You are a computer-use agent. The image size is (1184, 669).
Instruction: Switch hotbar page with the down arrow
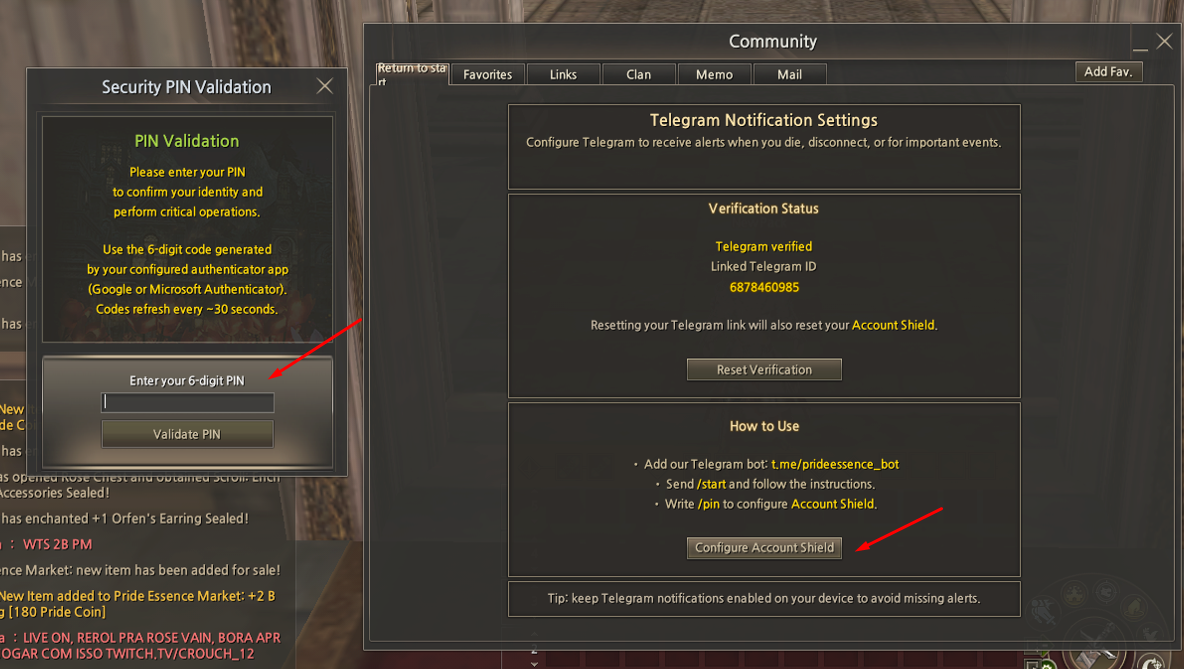coord(535,664)
